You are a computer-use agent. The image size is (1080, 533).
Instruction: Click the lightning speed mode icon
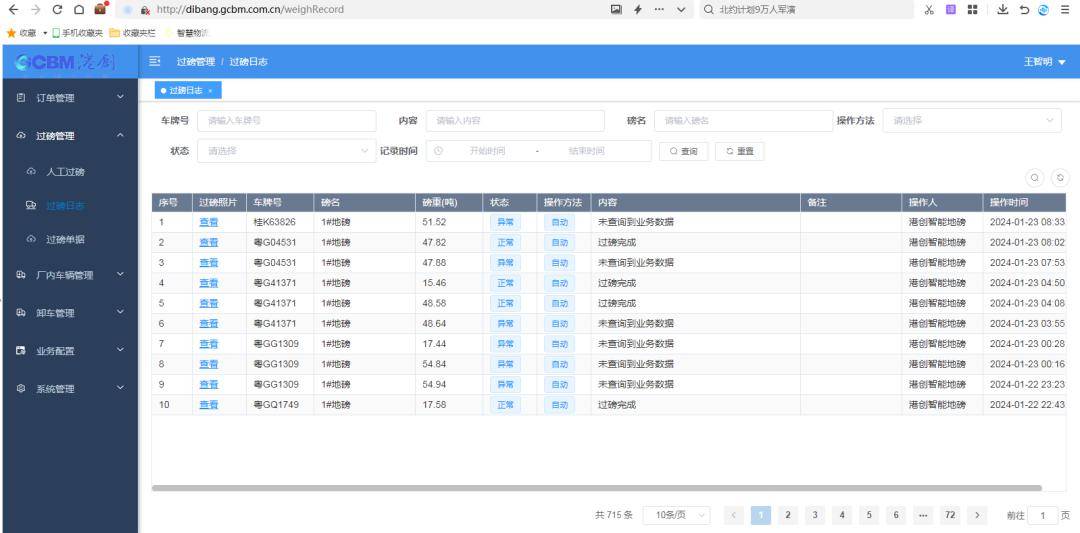638,10
